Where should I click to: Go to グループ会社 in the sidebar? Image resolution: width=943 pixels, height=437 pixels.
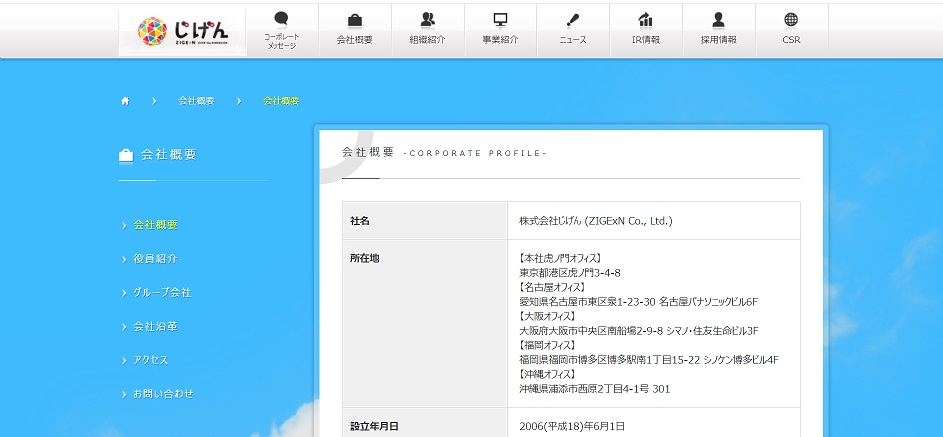[162, 293]
